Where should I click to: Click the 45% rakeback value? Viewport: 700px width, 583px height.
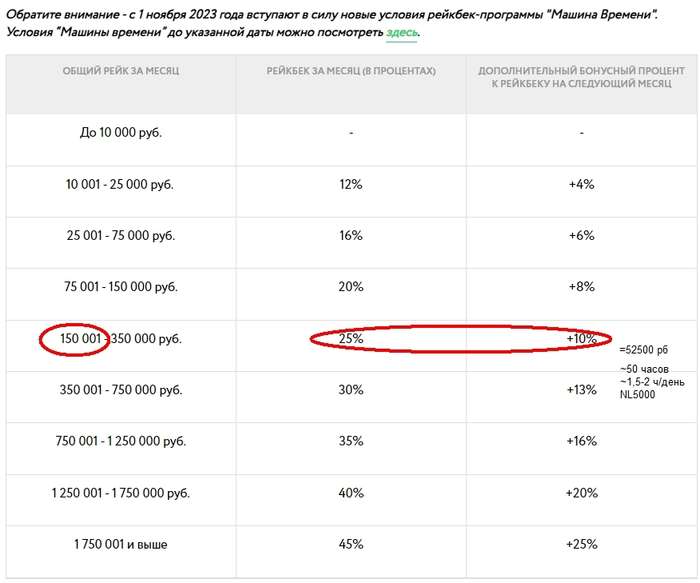(x=351, y=544)
